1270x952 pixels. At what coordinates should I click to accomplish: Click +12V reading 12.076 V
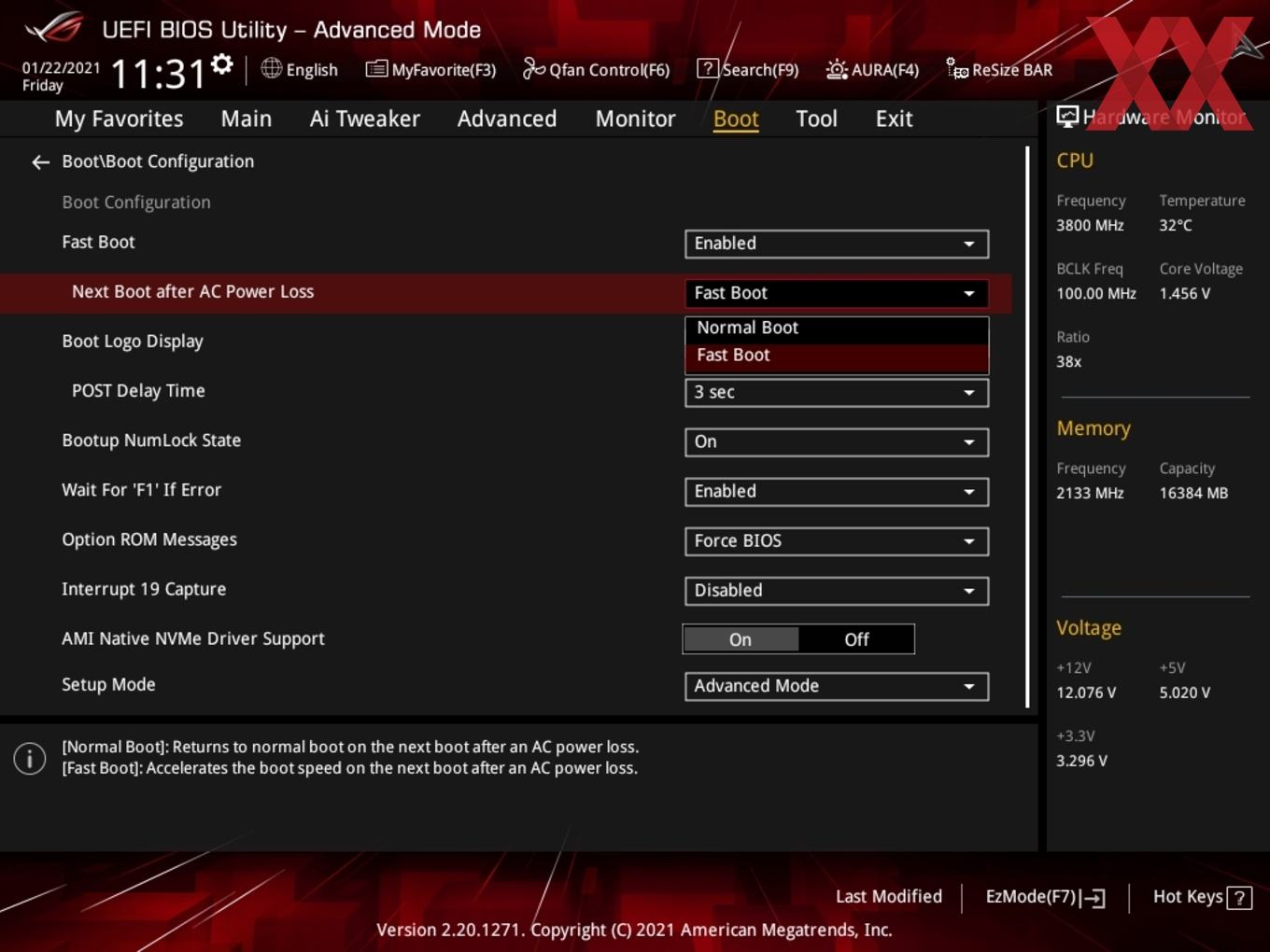pos(1086,693)
